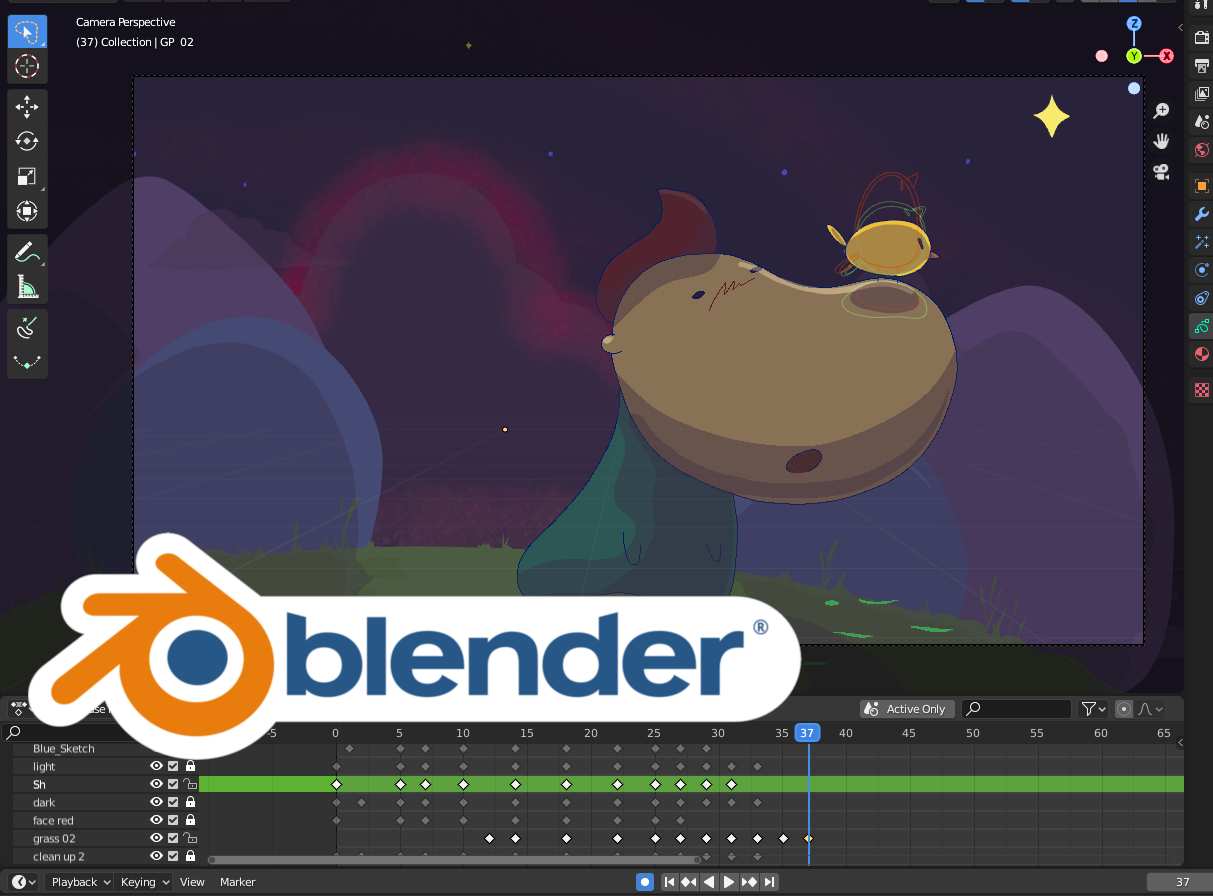Hide the dark layer with eye icon

click(156, 802)
